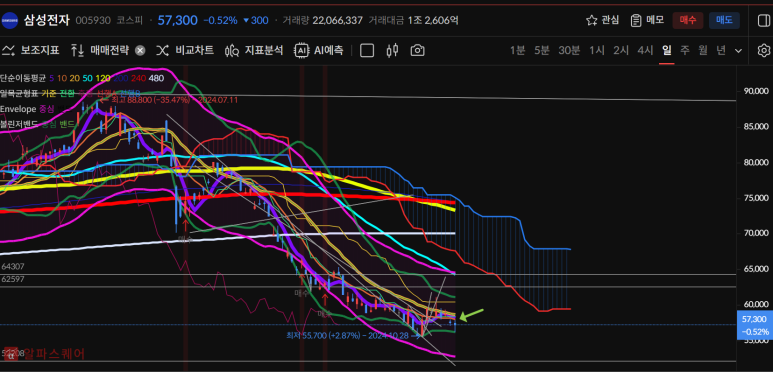Viewport: 773px width, 372px height.
Task: Click the 64307 horizontal line label
Action: (12, 266)
